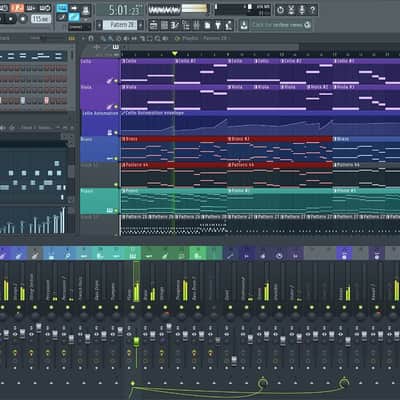
Task: Mute the Viola playlist track
Action: click(x=116, y=107)
